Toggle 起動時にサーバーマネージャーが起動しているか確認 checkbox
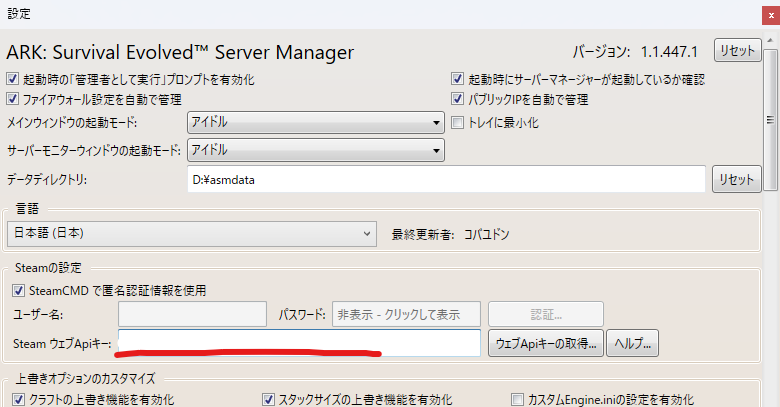 pos(457,79)
